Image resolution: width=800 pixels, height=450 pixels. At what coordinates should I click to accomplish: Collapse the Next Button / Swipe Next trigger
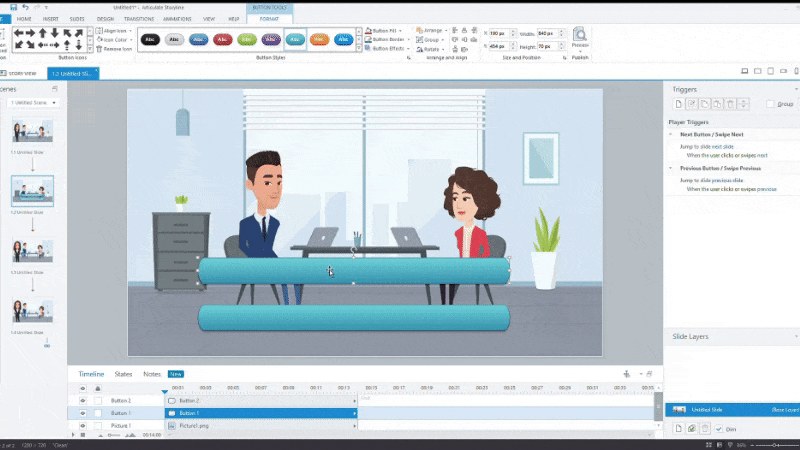click(x=672, y=134)
